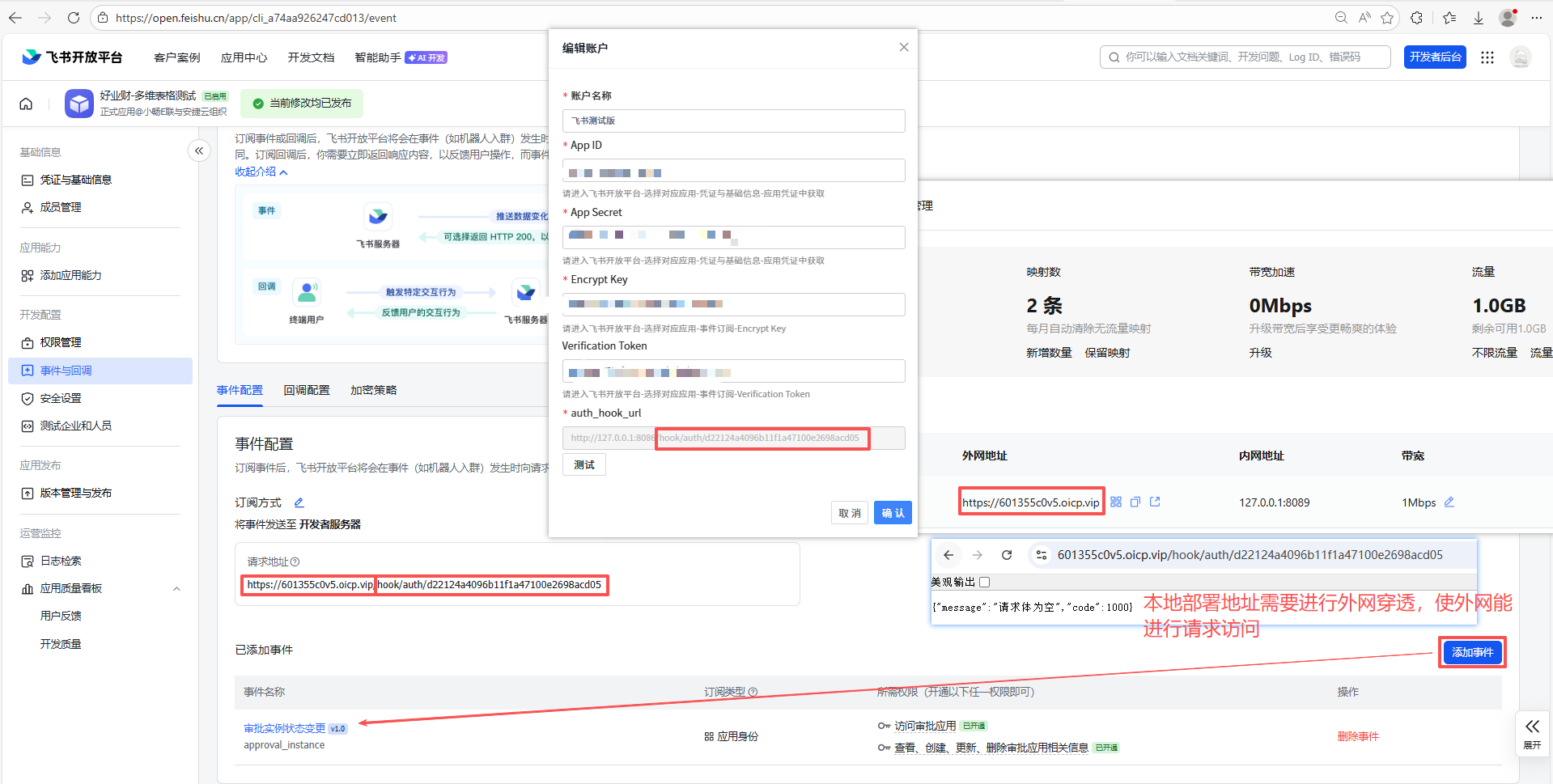Open external address link icon

pyautogui.click(x=1155, y=502)
